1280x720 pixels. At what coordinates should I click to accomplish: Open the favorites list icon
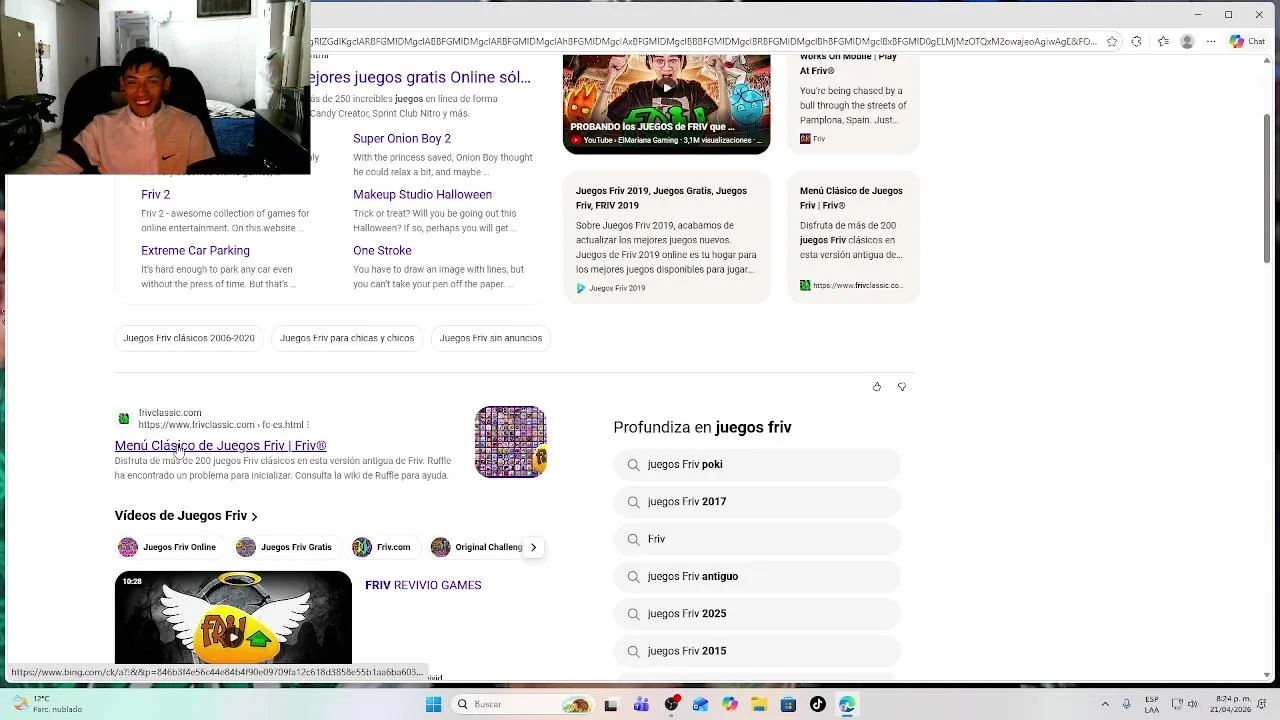1163,42
